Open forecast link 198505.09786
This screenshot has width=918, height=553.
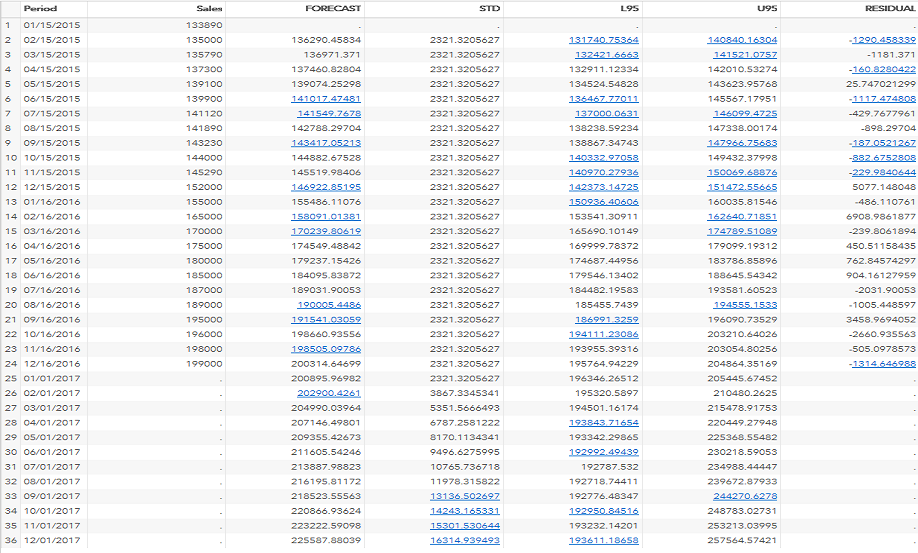pyautogui.click(x=326, y=349)
